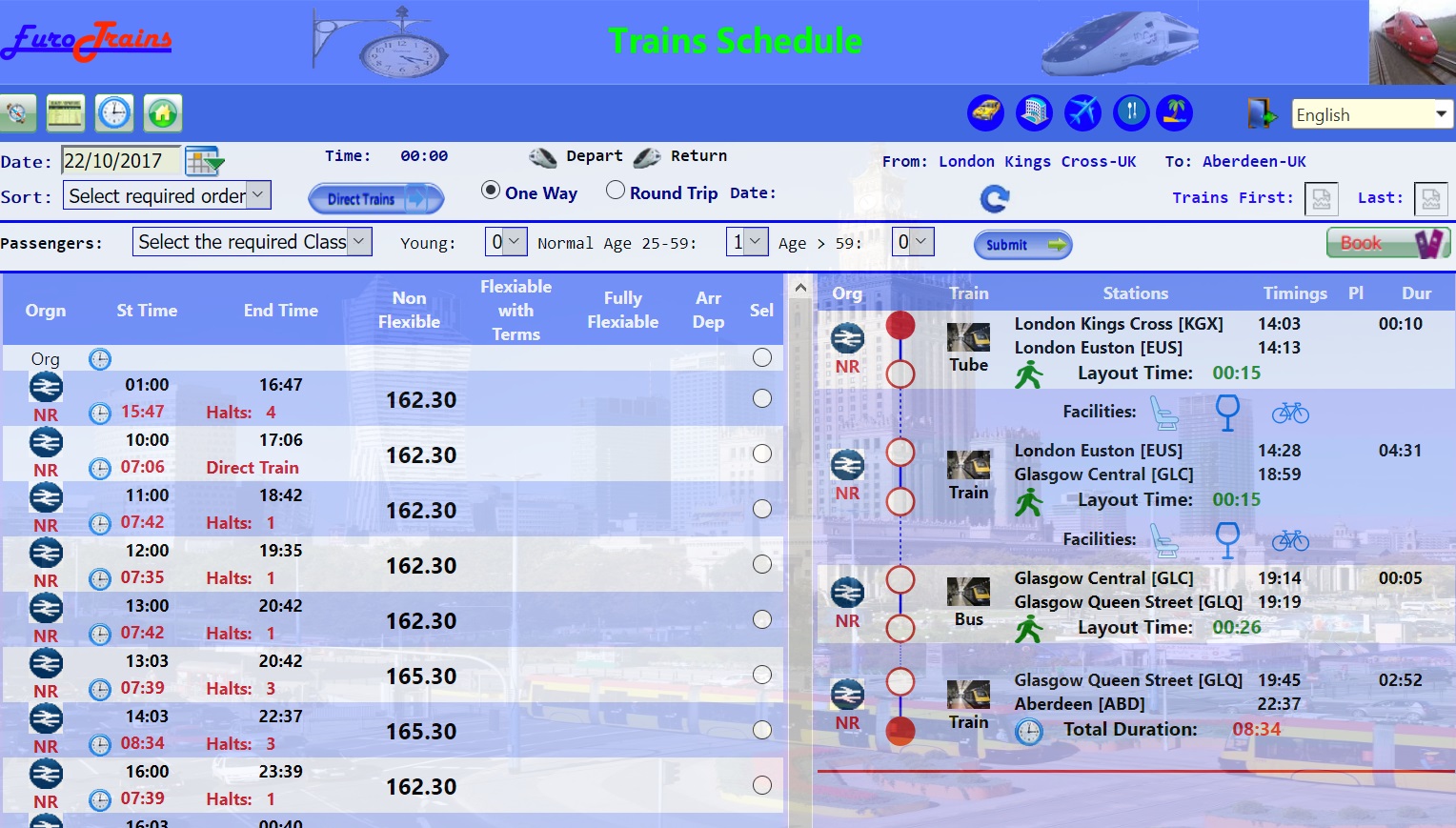1456x828 pixels.
Task: Click the exit door icon
Action: pos(1263,113)
